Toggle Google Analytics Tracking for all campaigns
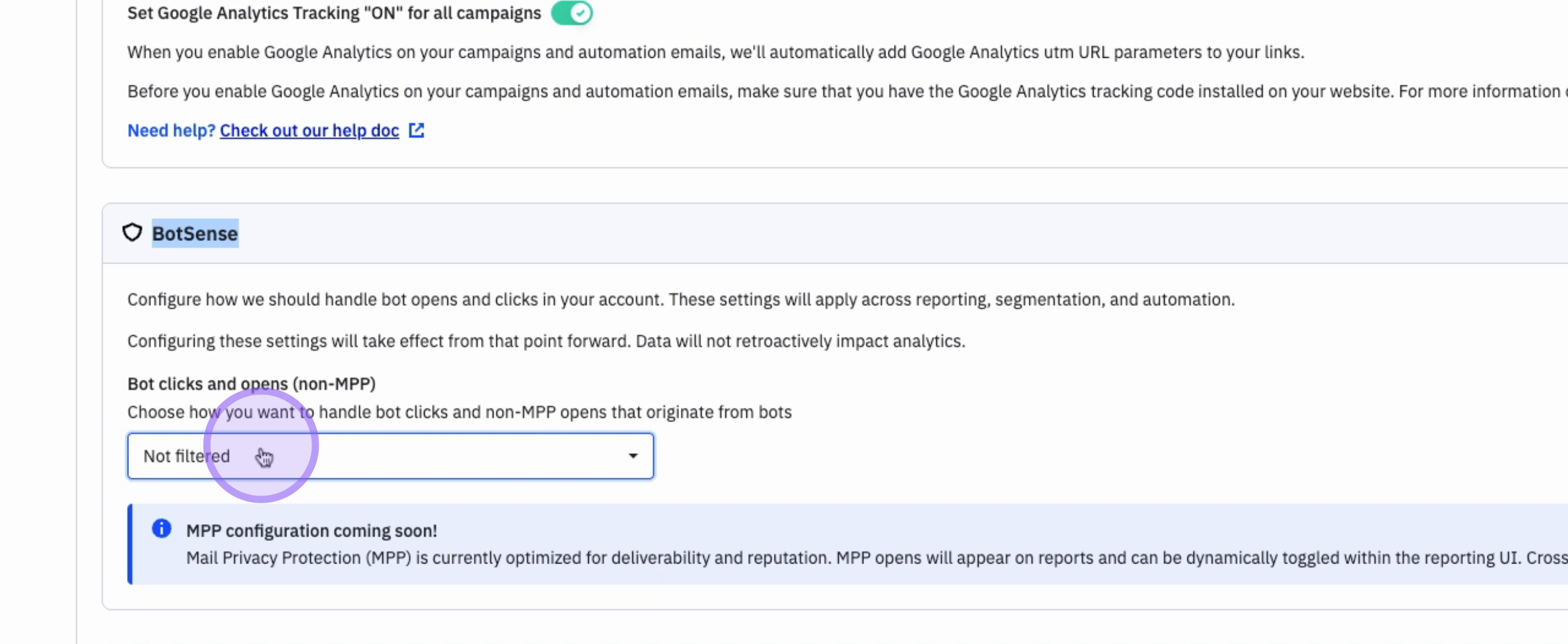The height and width of the screenshot is (644, 1568). click(571, 13)
